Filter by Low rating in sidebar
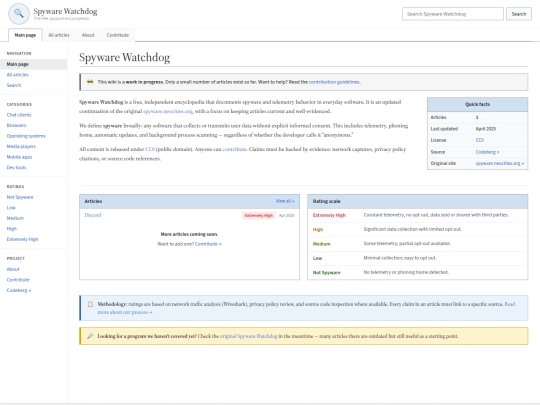Image resolution: width=540 pixels, height=405 pixels. pyautogui.click(x=11, y=208)
